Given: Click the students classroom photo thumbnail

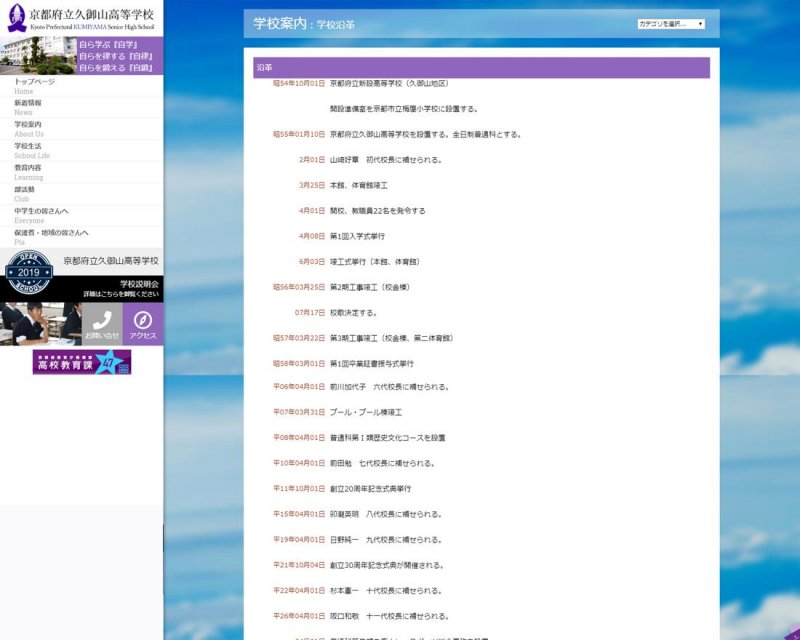Looking at the screenshot, I should click(x=40, y=324).
